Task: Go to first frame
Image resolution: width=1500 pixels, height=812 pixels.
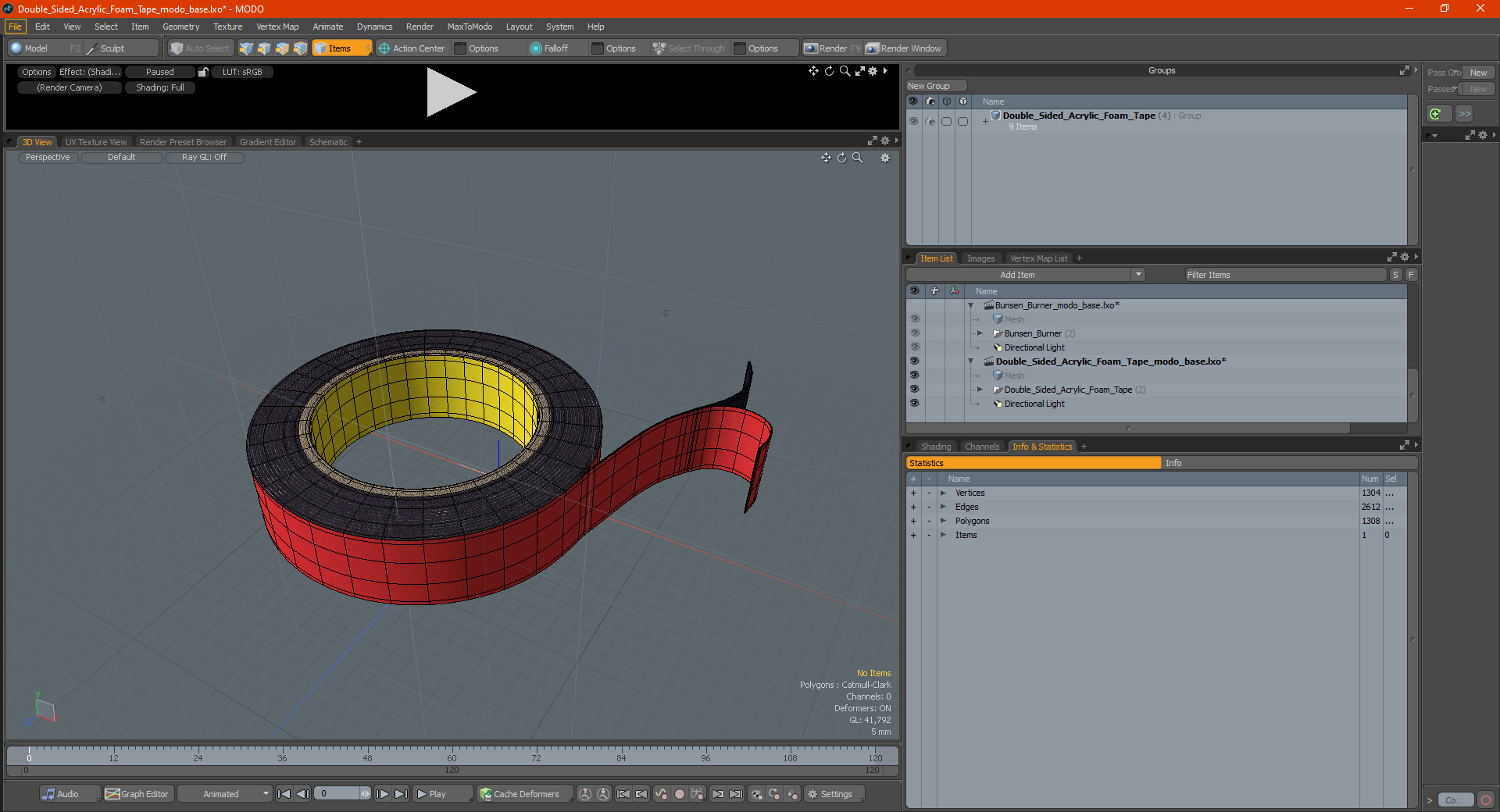Action: (x=284, y=794)
